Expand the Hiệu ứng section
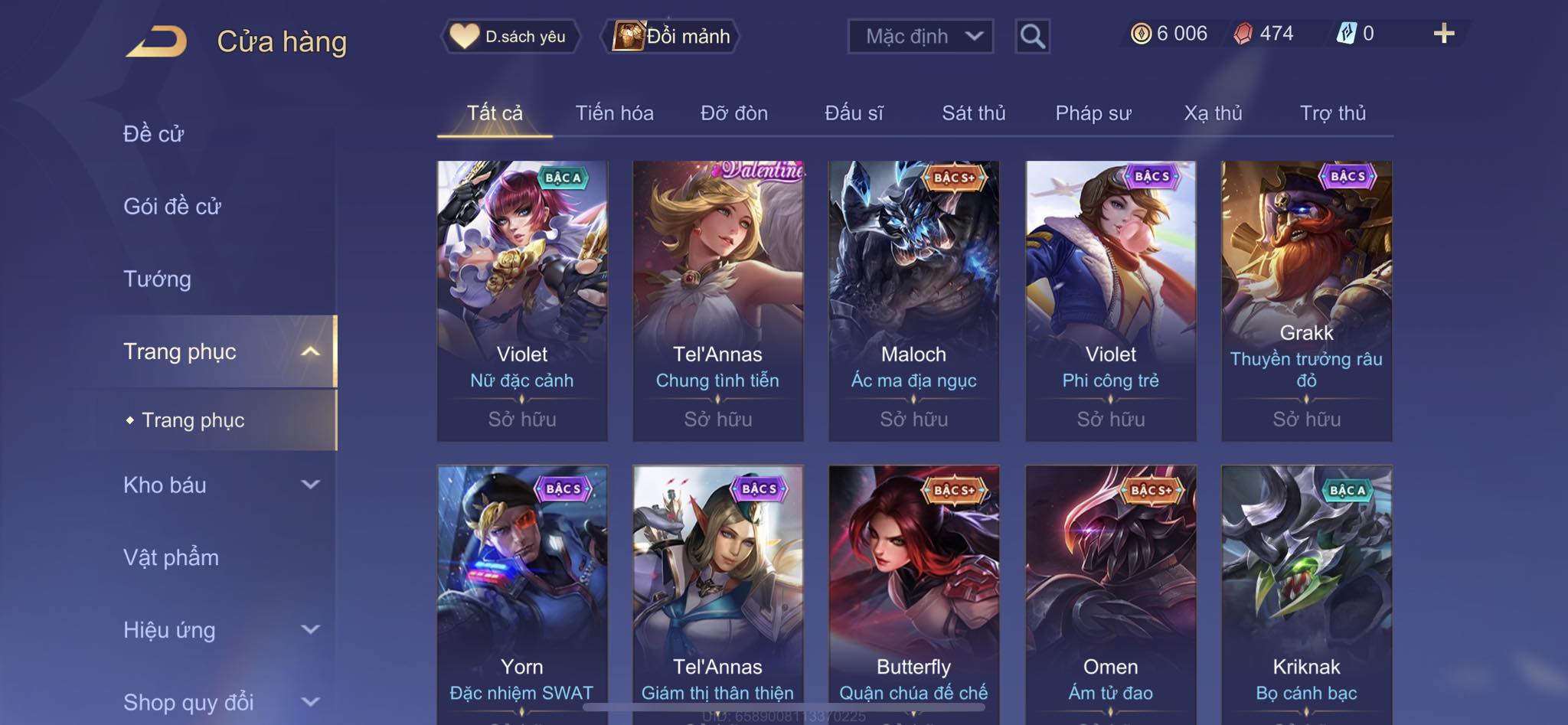This screenshot has height=725, width=1568. [221, 630]
